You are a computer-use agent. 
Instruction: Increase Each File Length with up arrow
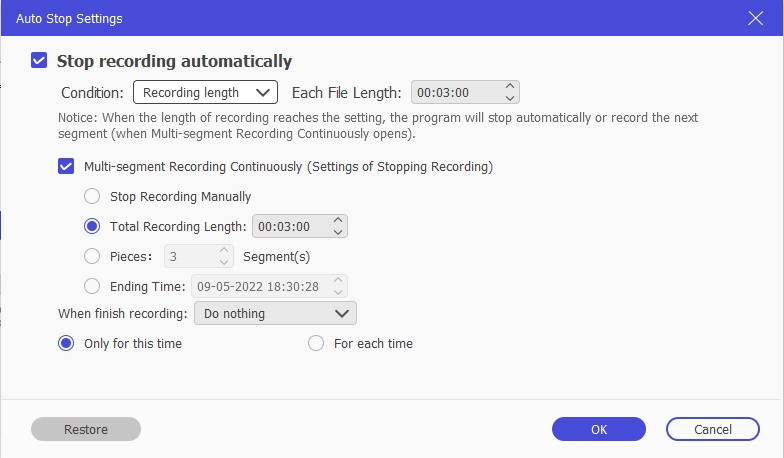pos(510,86)
